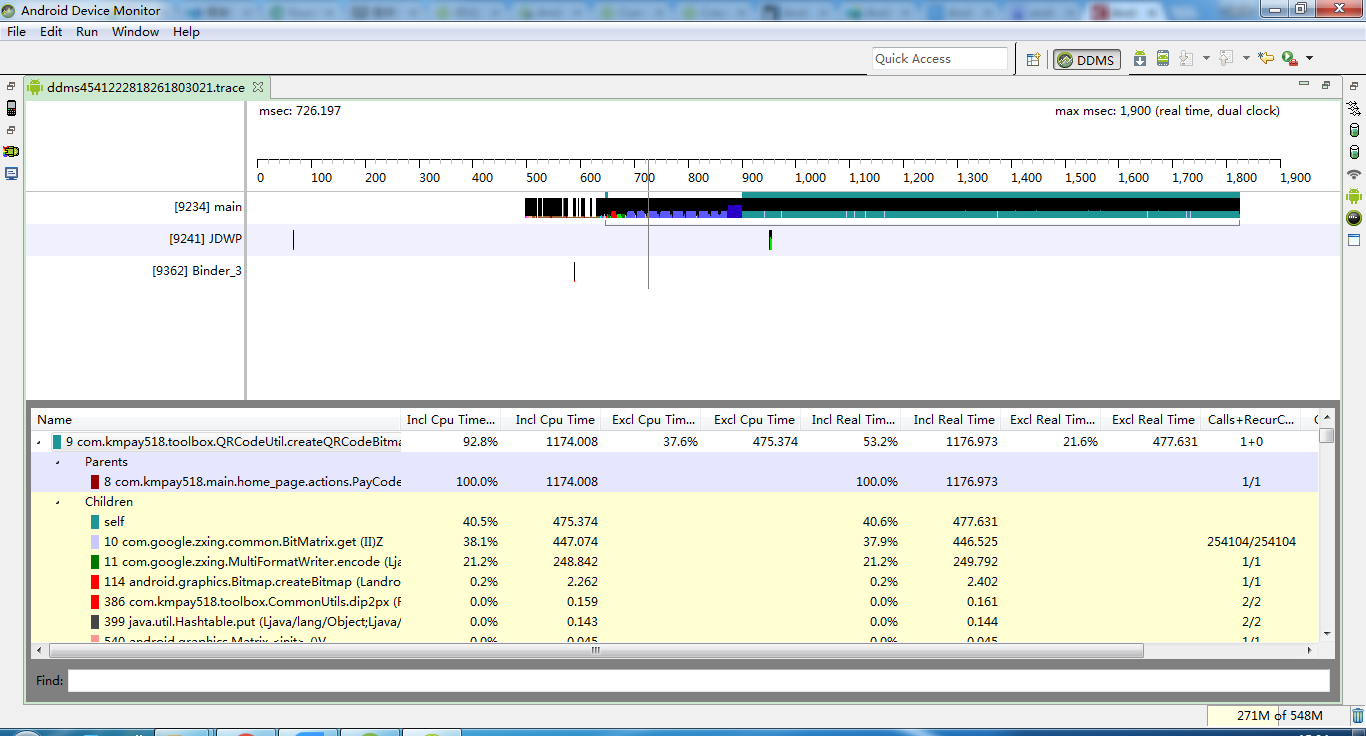This screenshot has width=1366, height=736.
Task: Collapse the createQRCodeBitmap top-level row
Action: click(38, 442)
